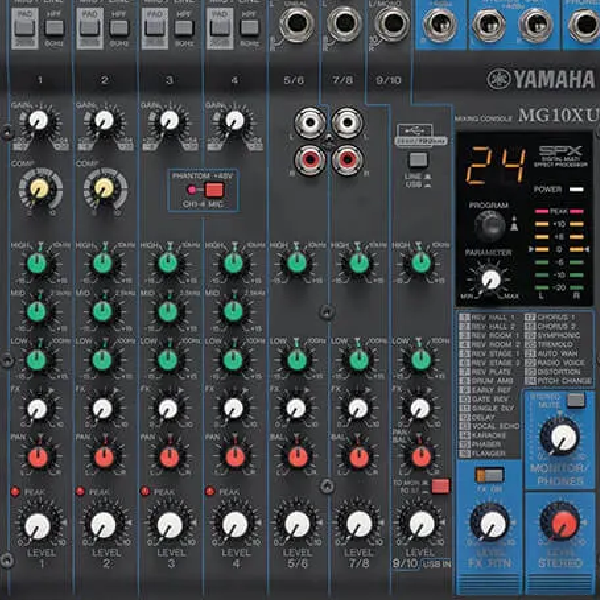This screenshot has height=600, width=600.
Task: Click the USB port icon above LINE/USB switch
Action: (x=415, y=131)
